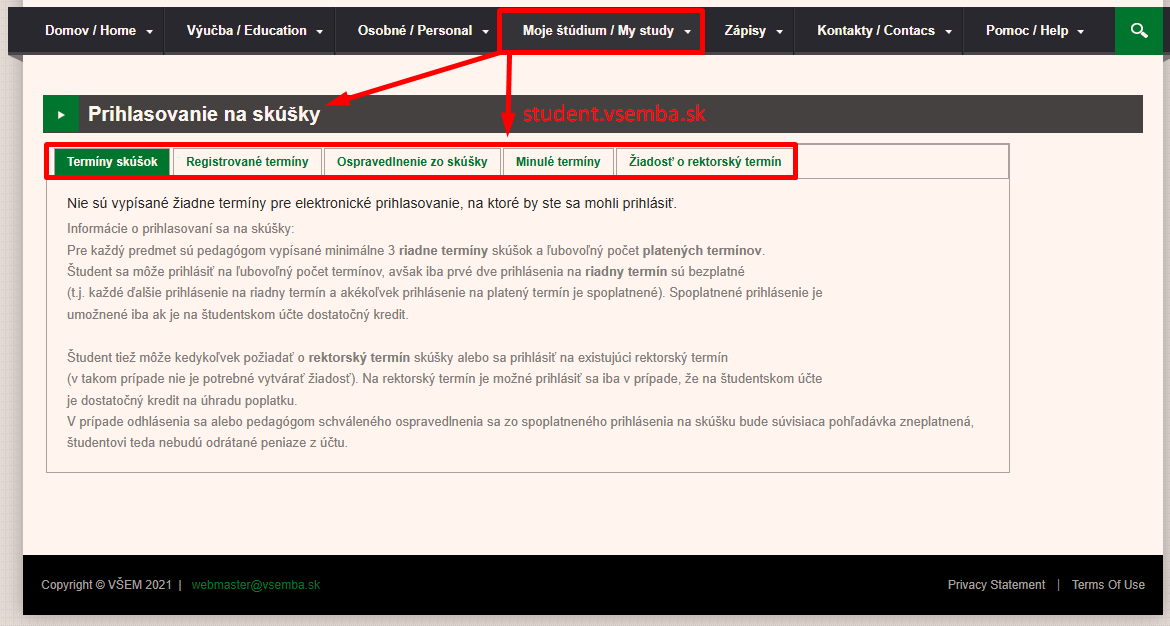
Task: Open the Terms Of Use link
Action: 1108,585
